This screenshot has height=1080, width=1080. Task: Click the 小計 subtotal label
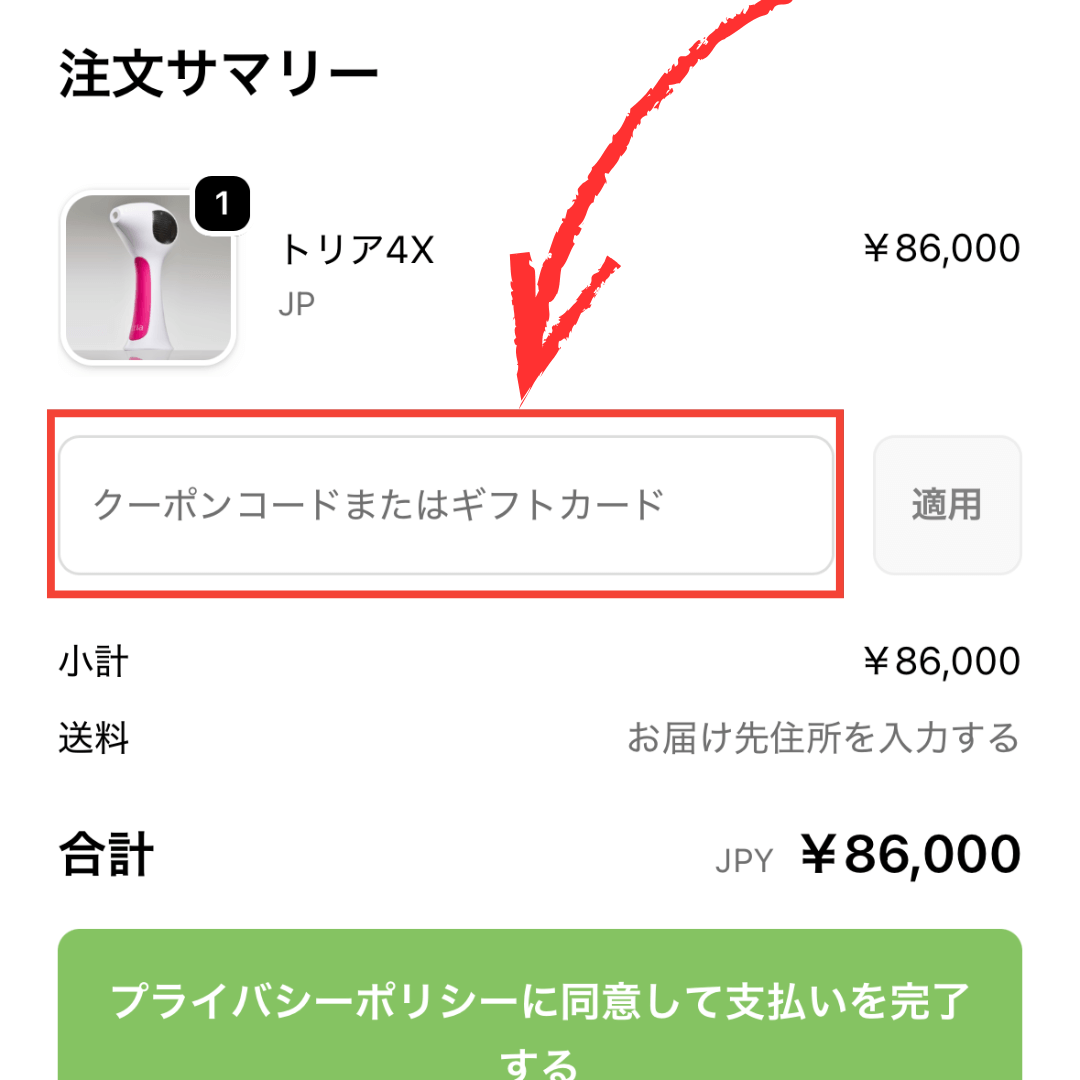[x=93, y=661]
